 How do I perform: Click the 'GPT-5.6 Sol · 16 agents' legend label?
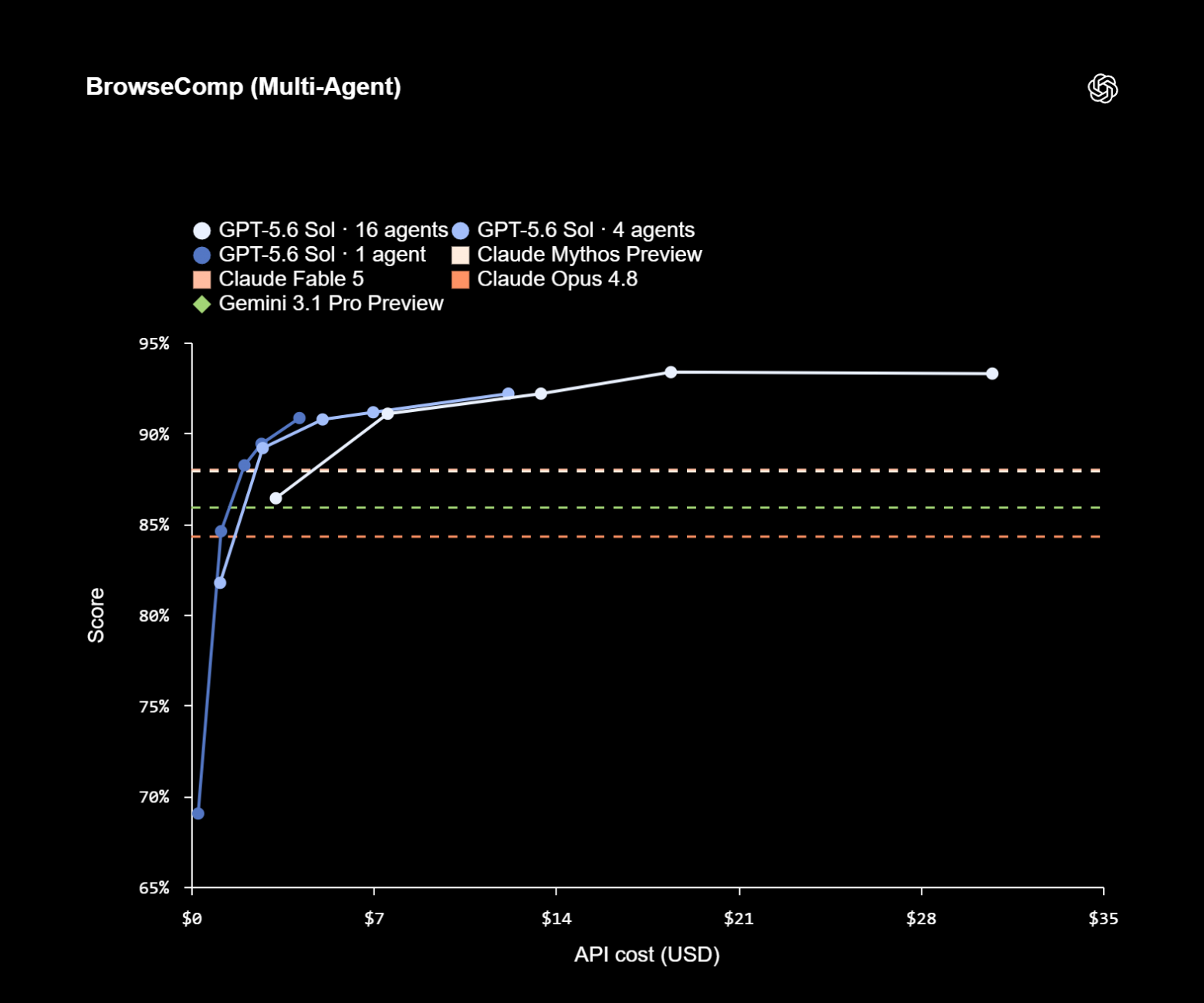tap(333, 230)
